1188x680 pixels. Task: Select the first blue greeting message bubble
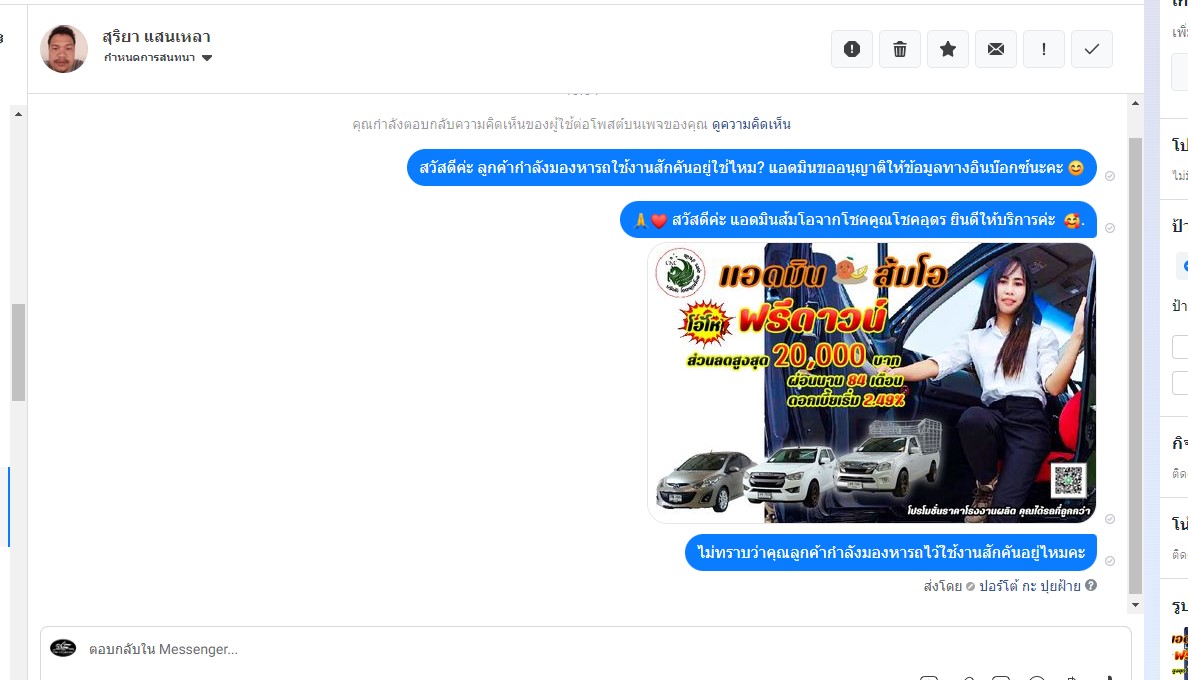pyautogui.click(x=752, y=167)
